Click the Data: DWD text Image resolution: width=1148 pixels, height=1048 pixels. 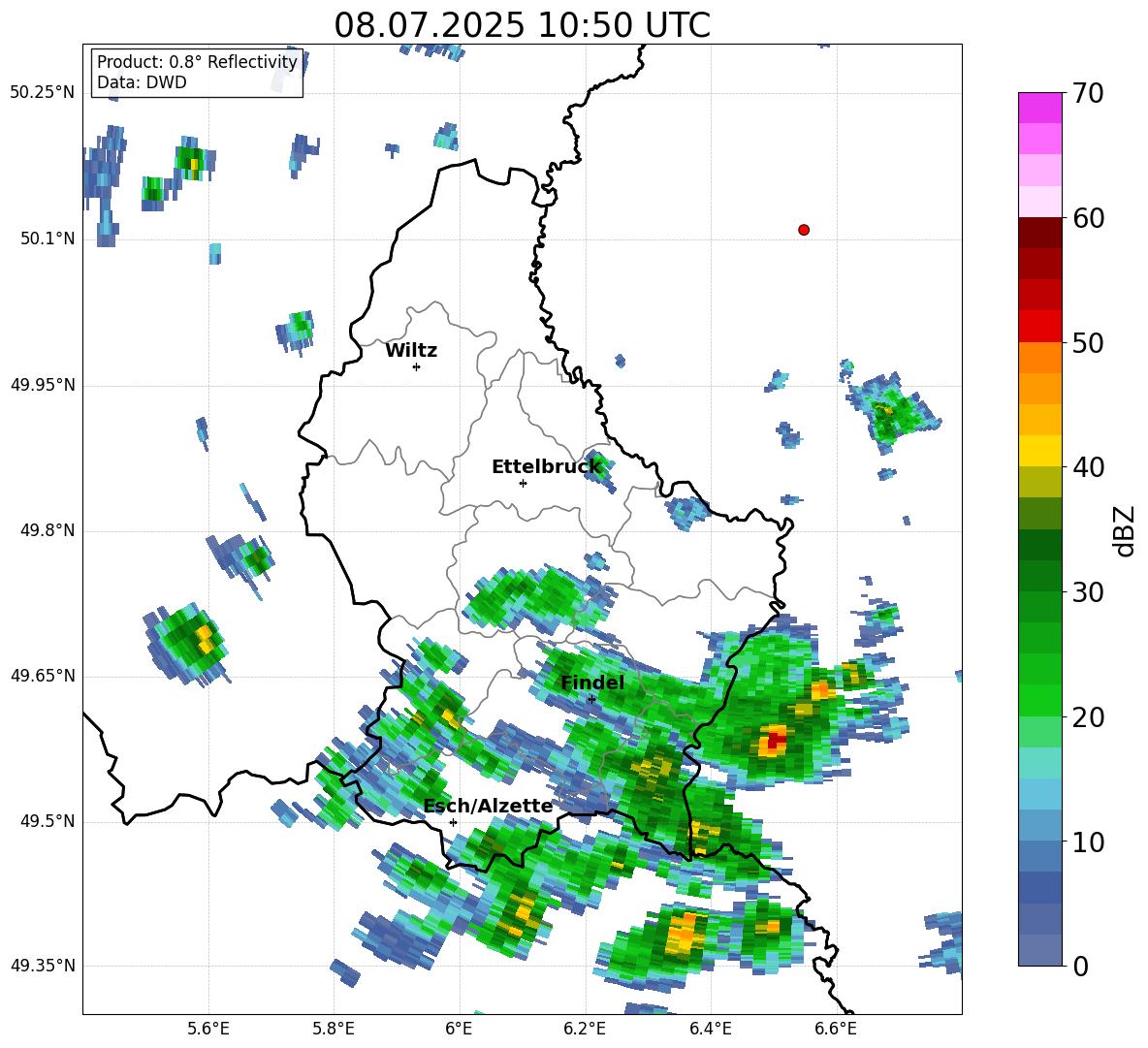point(142,82)
